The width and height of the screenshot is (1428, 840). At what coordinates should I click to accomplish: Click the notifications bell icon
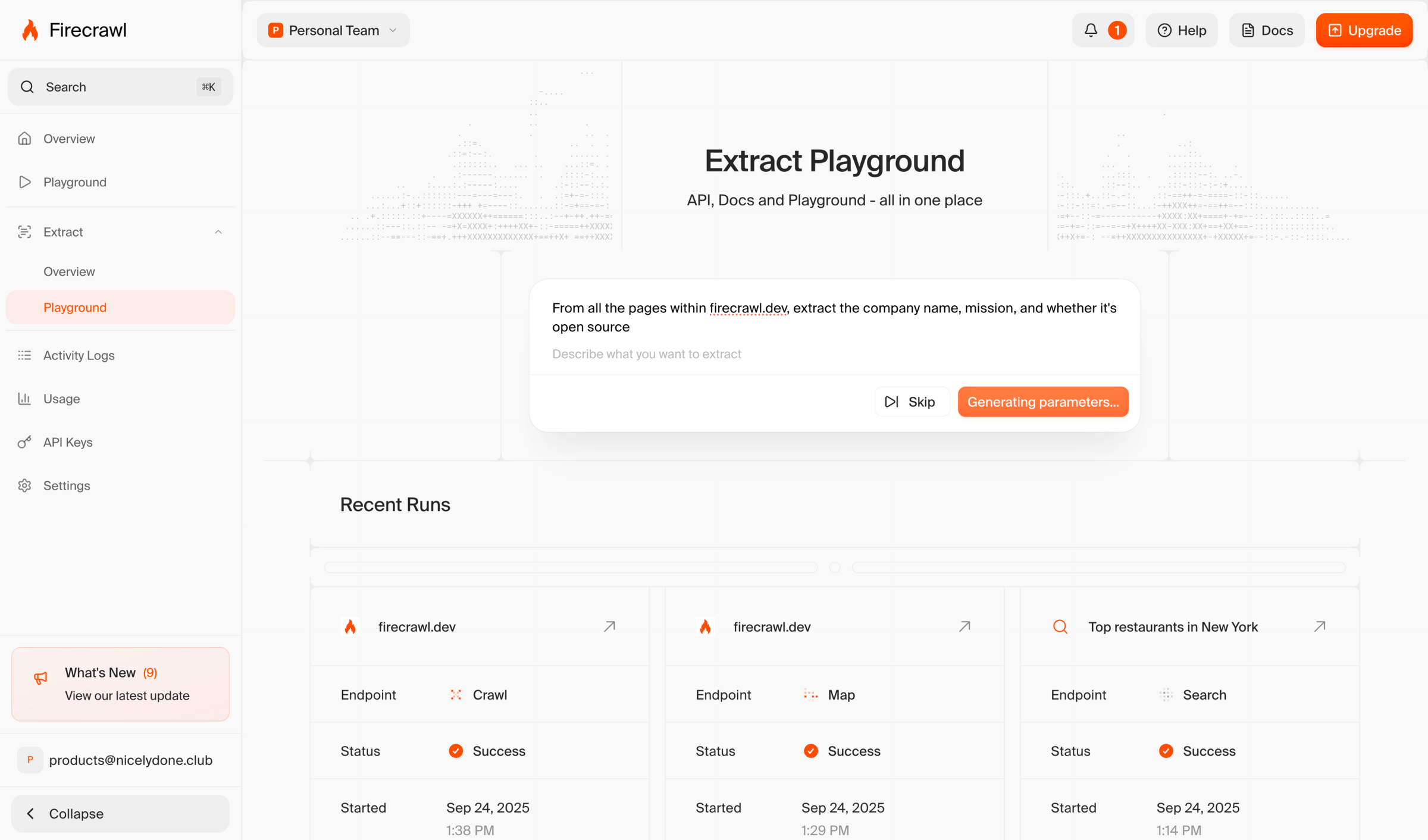(1090, 30)
